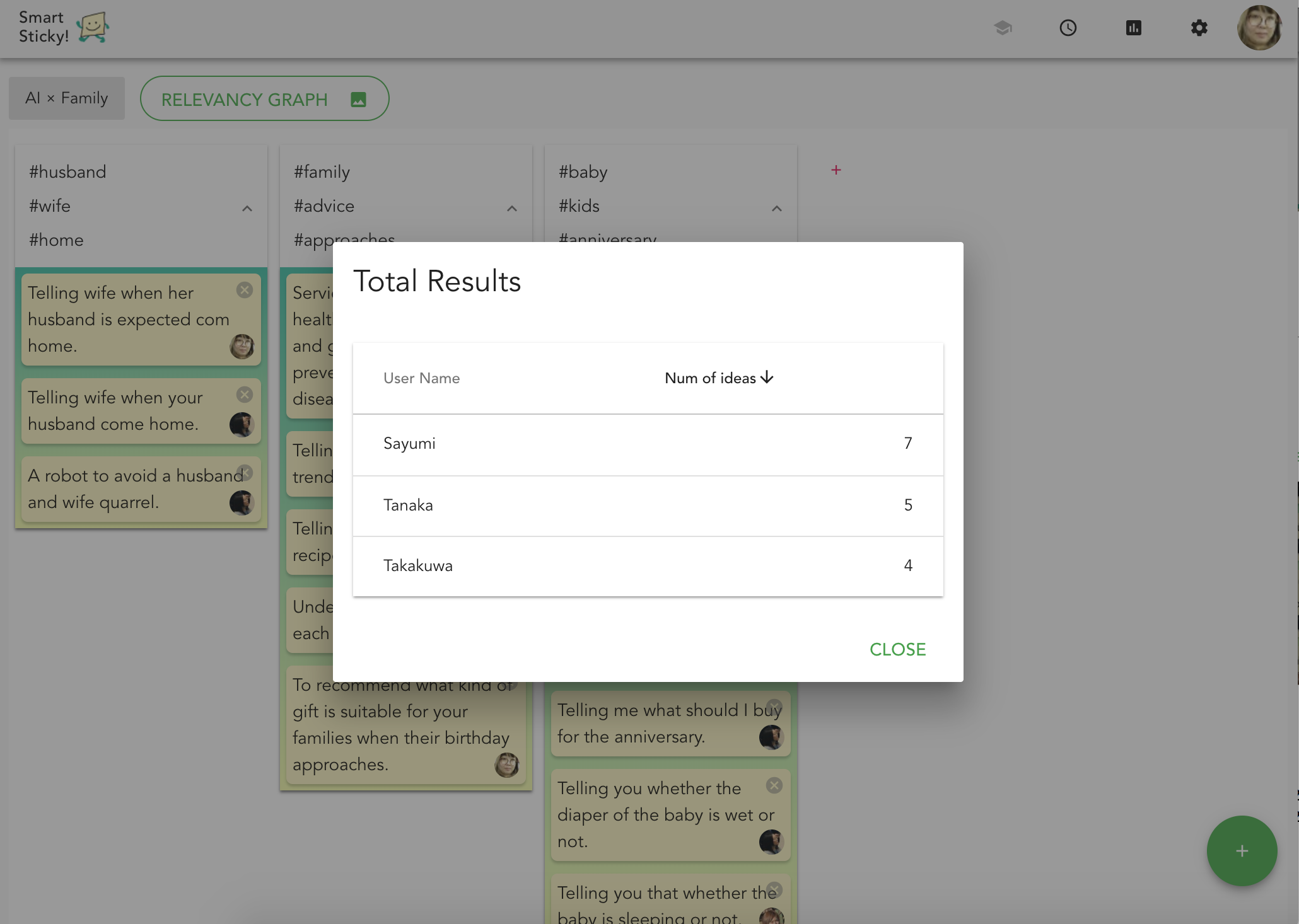The image size is (1299, 924).
Task: Collapse the #husband #wife column header
Action: coord(247,209)
